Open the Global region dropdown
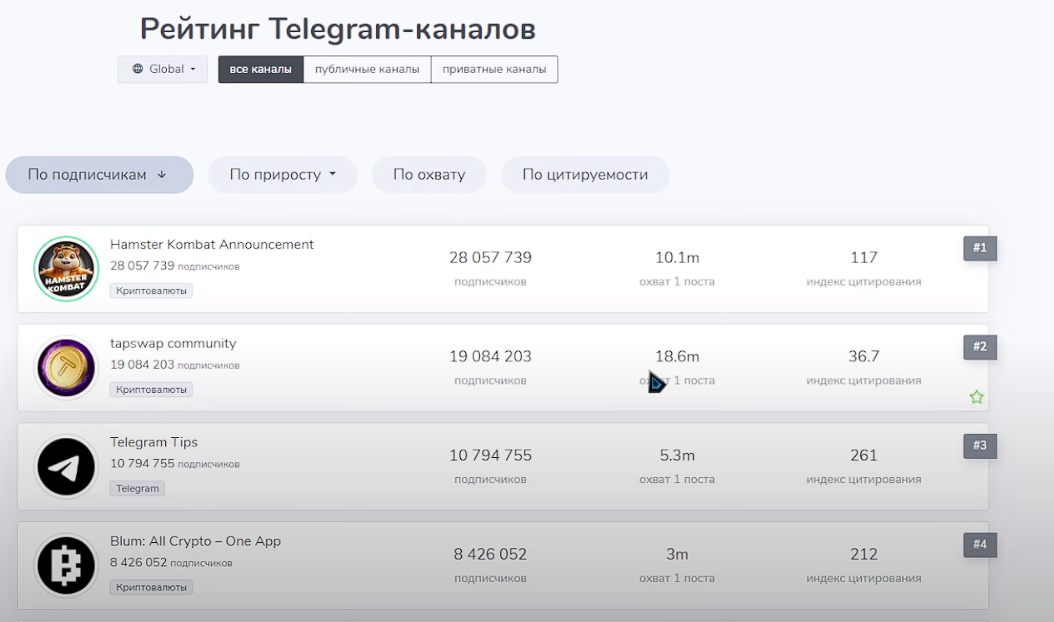 click(x=163, y=69)
